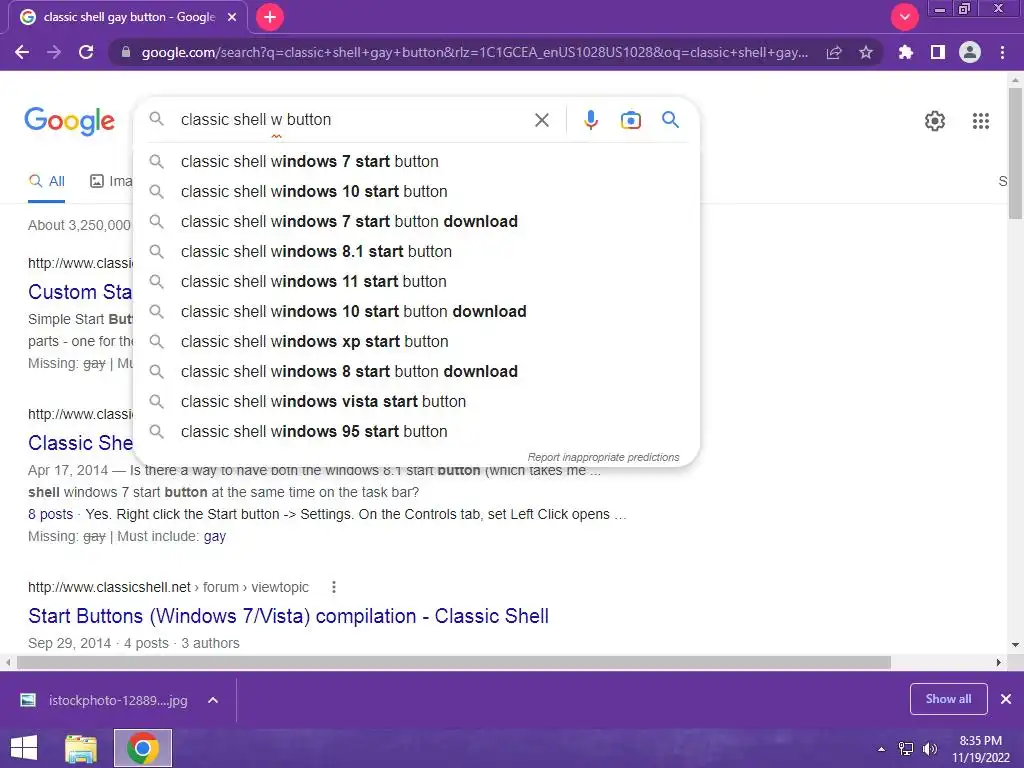
Task: Pick suggestion 'classic shell windows 11 start button'
Action: coord(417,281)
